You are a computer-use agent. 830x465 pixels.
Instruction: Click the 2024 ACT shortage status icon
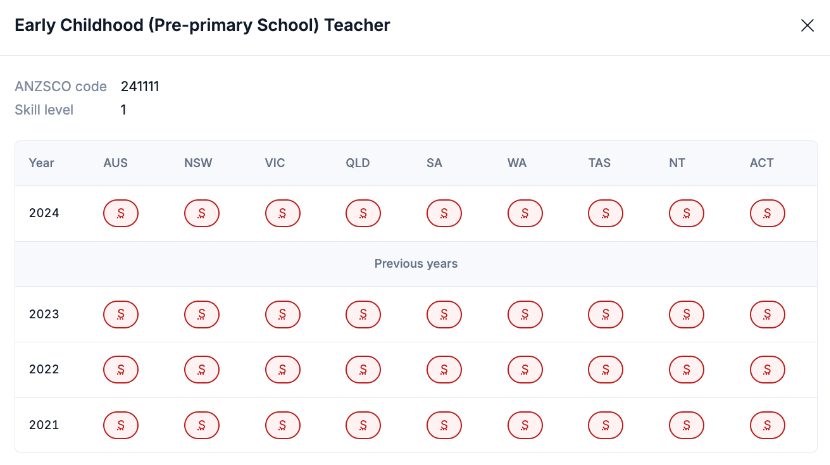(767, 213)
